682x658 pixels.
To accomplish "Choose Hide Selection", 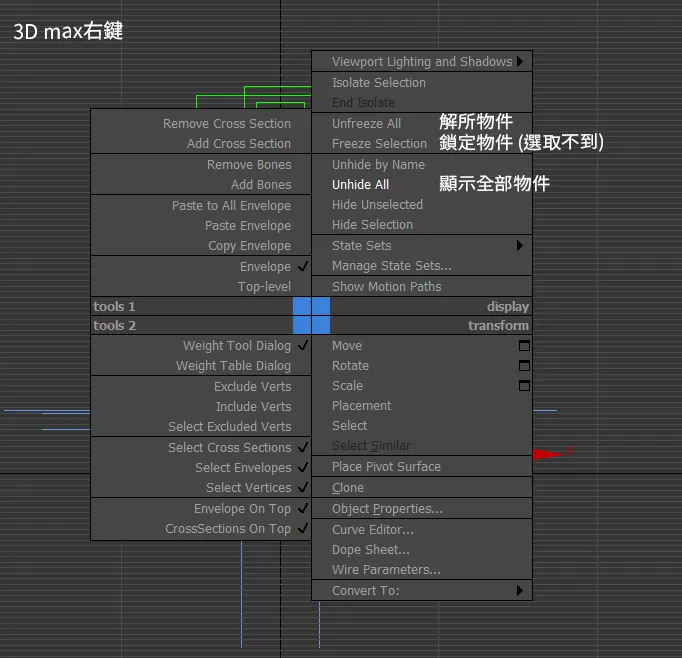I will coord(422,225).
